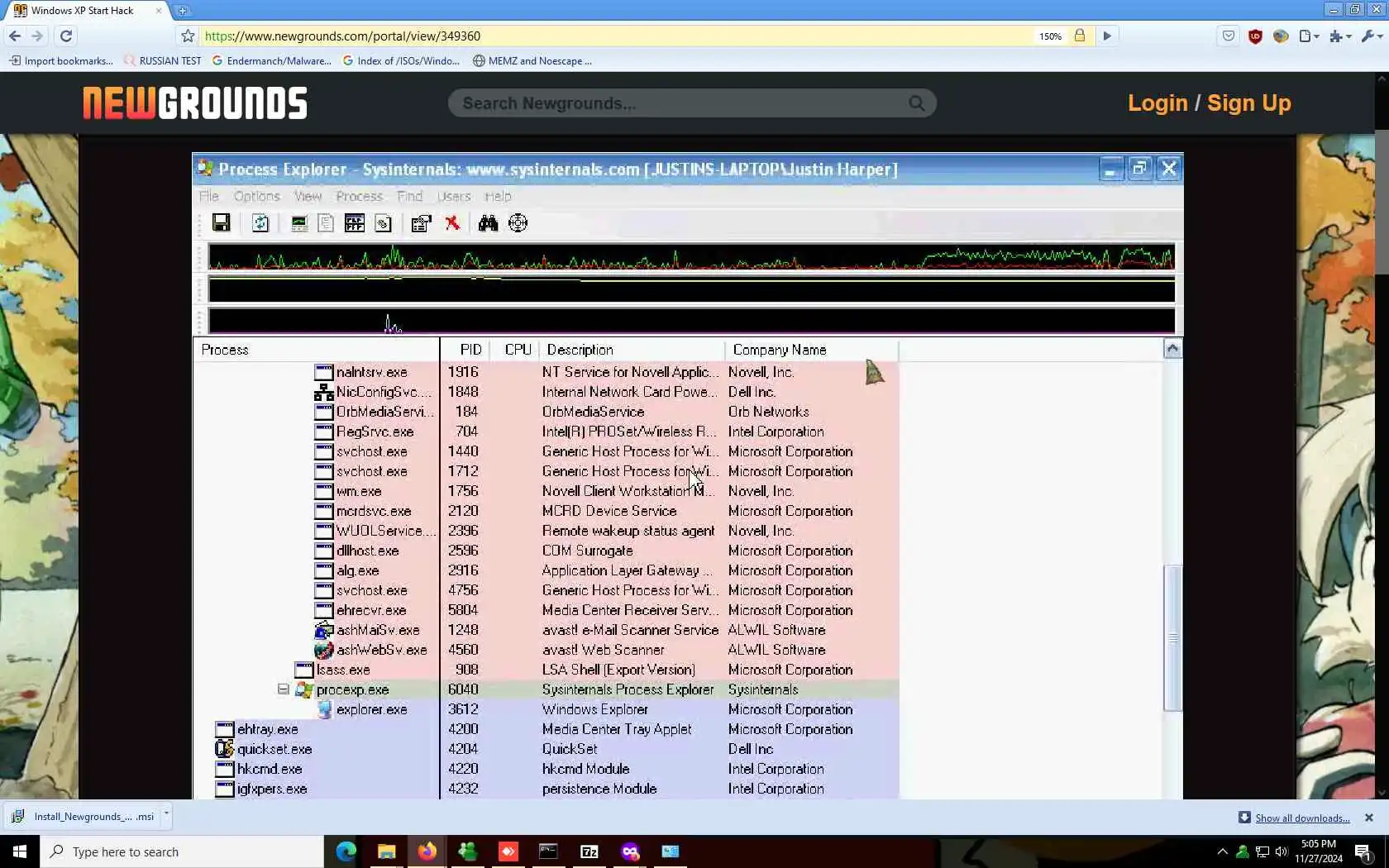Open System Information graph icon in toolbar

click(x=299, y=223)
